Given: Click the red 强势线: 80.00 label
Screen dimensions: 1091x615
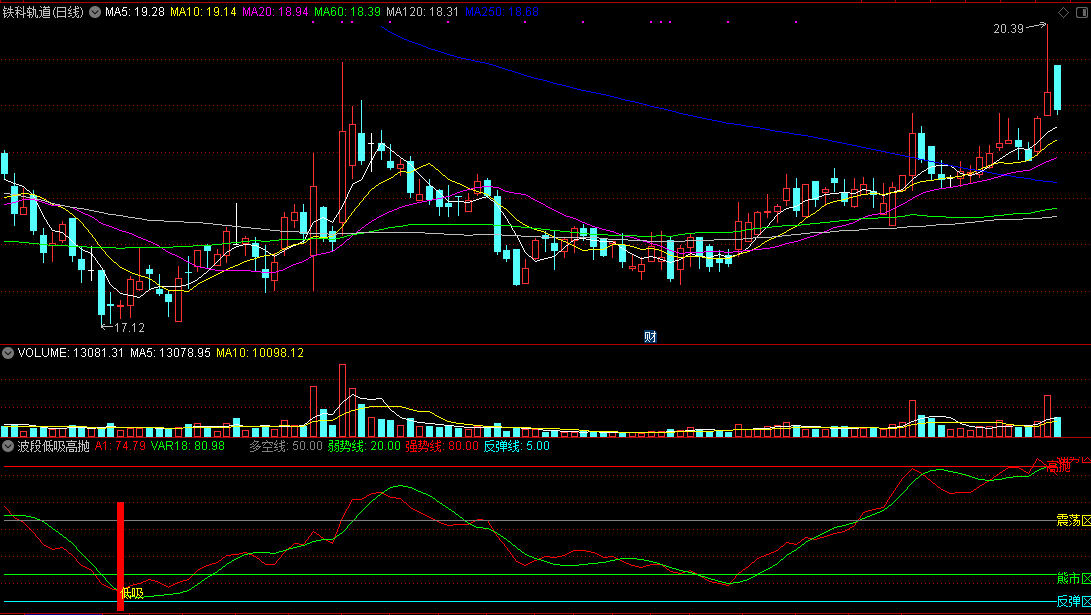Looking at the screenshot, I should [443, 446].
